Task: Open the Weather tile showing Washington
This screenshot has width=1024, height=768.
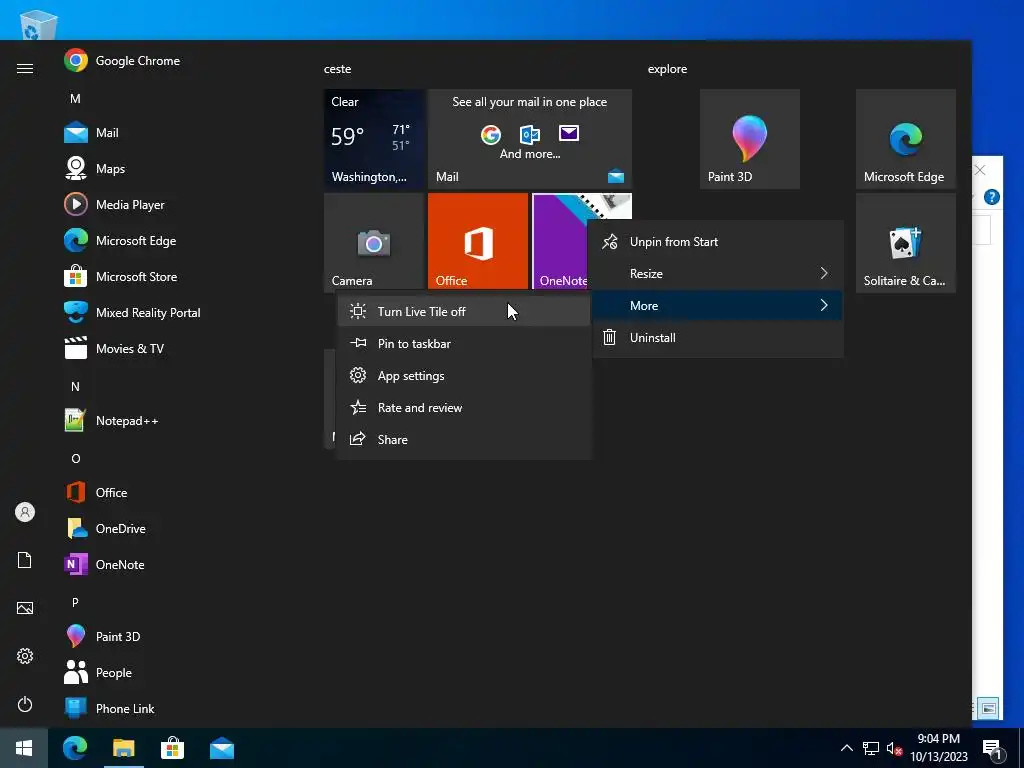Action: [x=374, y=139]
